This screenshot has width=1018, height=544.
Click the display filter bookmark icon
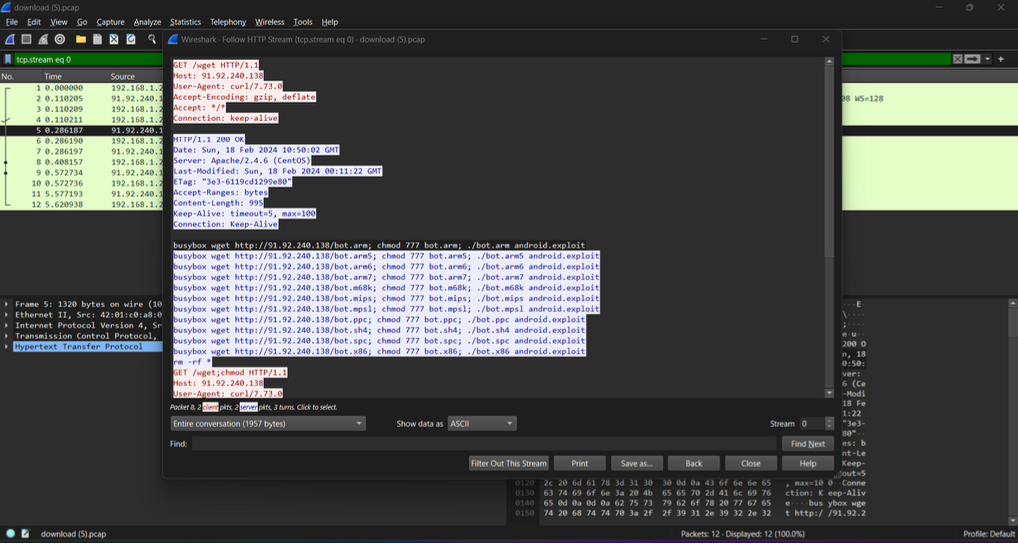(x=8, y=59)
